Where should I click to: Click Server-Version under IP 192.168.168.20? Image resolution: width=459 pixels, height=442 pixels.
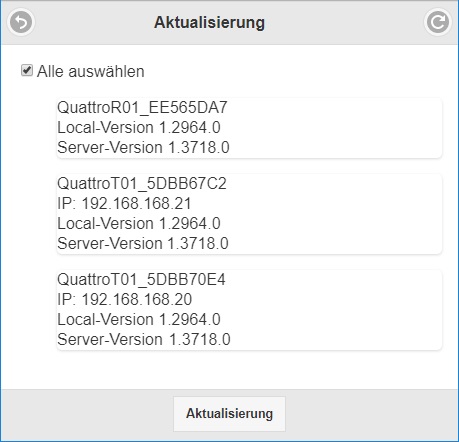click(144, 339)
